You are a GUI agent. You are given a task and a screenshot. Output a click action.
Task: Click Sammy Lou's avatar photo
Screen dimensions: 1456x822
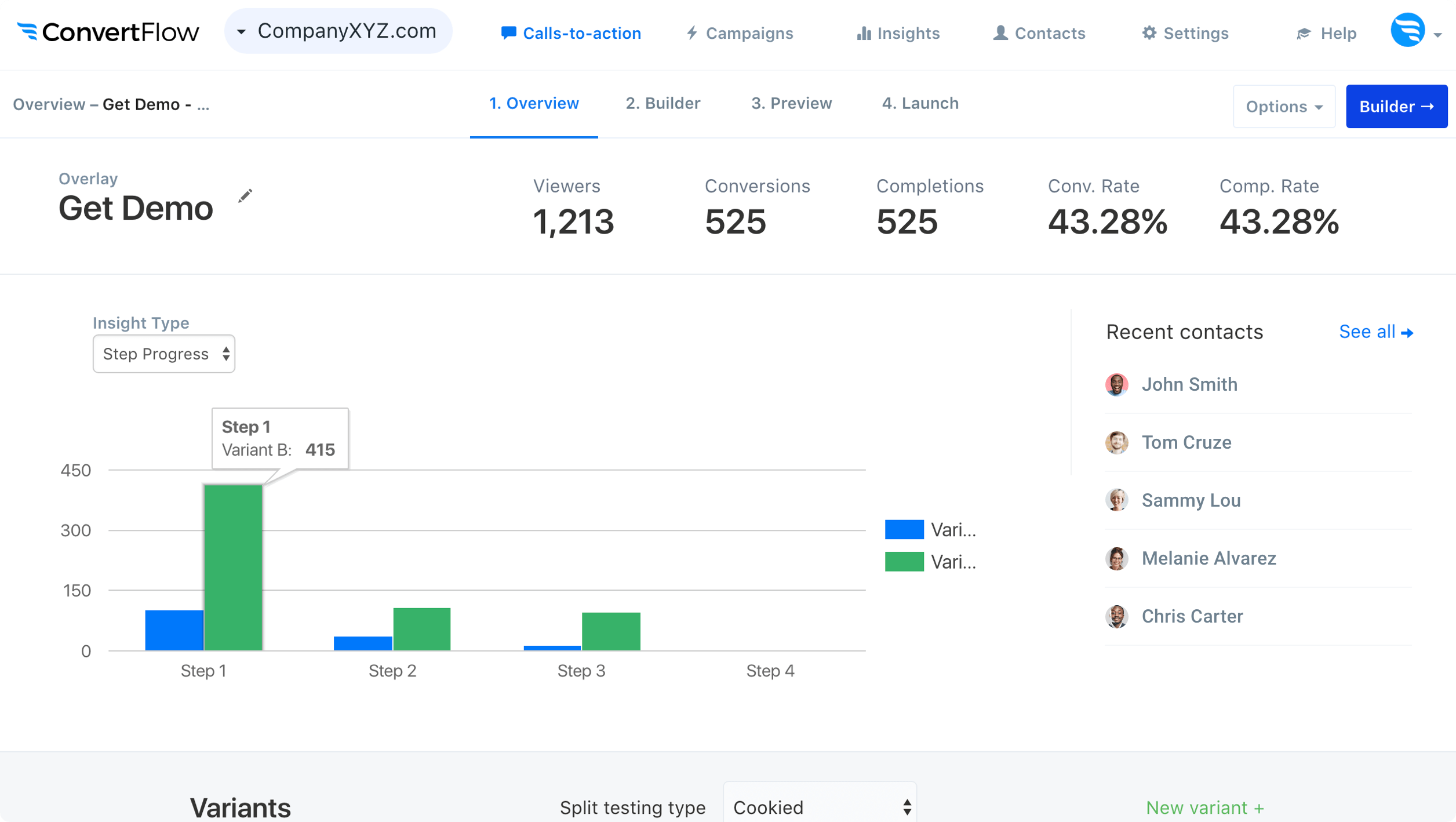tap(1116, 500)
